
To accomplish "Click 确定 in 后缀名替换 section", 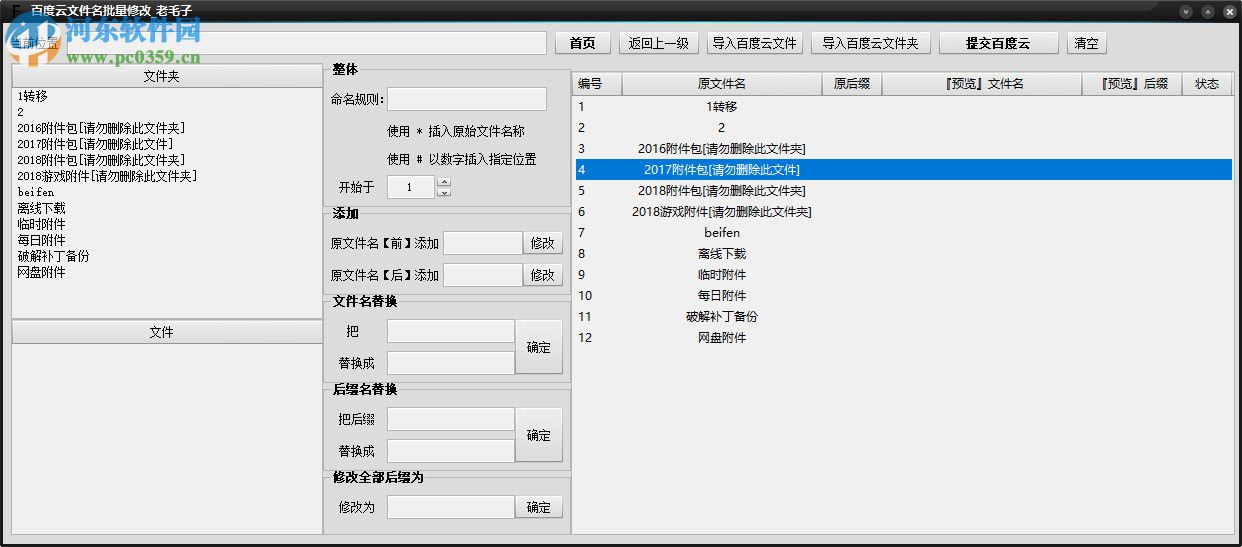I will pos(539,435).
